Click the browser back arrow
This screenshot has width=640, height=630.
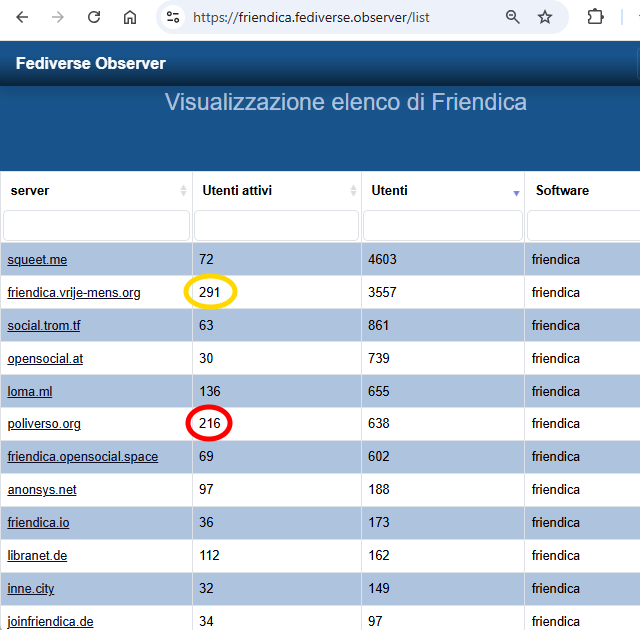click(x=22, y=17)
